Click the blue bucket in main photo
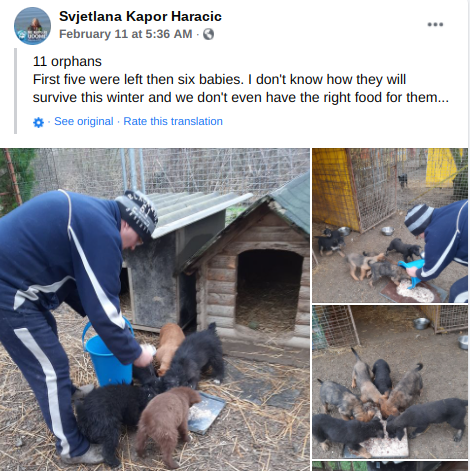 click(107, 354)
